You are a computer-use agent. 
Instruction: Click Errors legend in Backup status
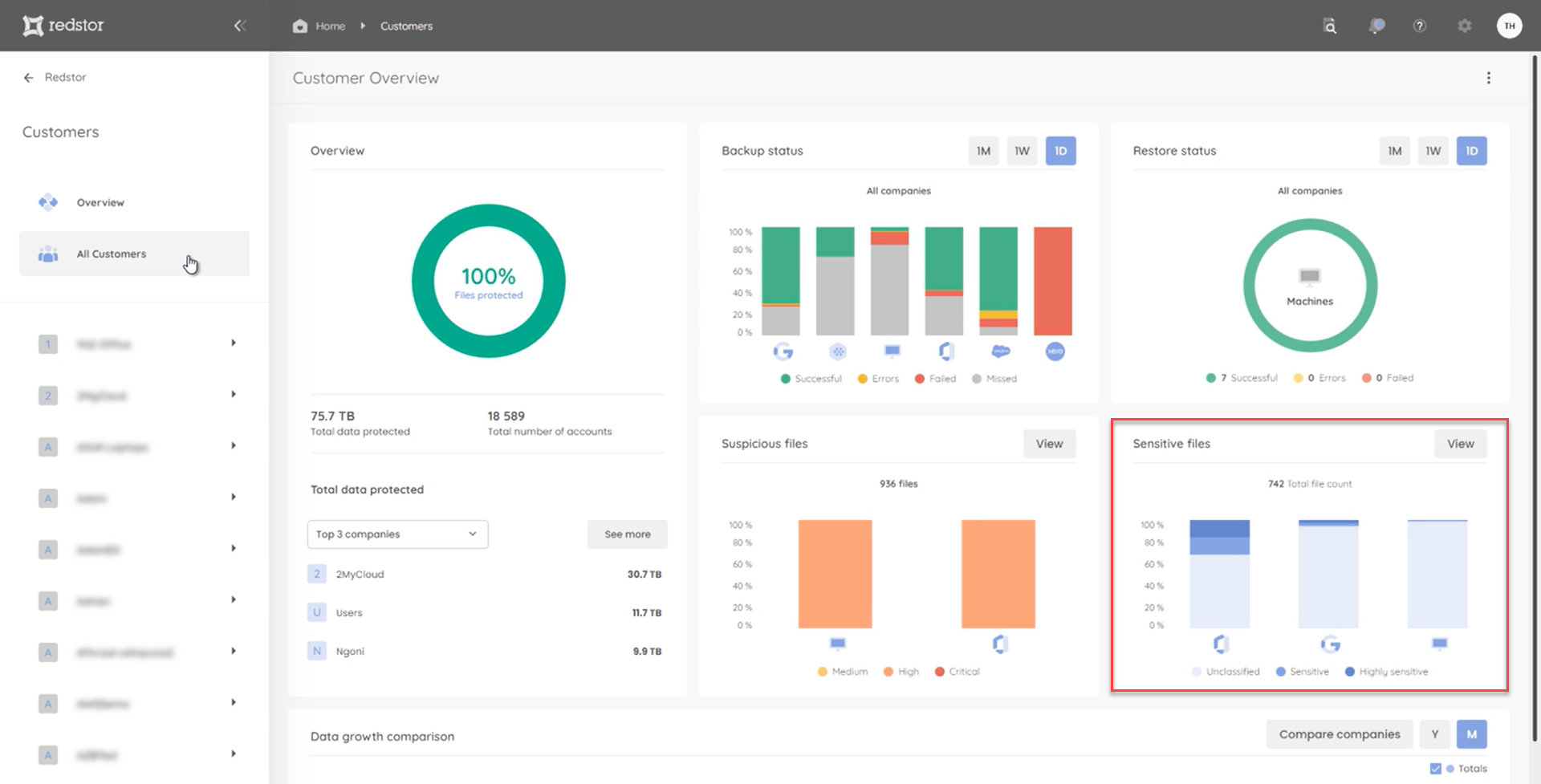tap(879, 379)
